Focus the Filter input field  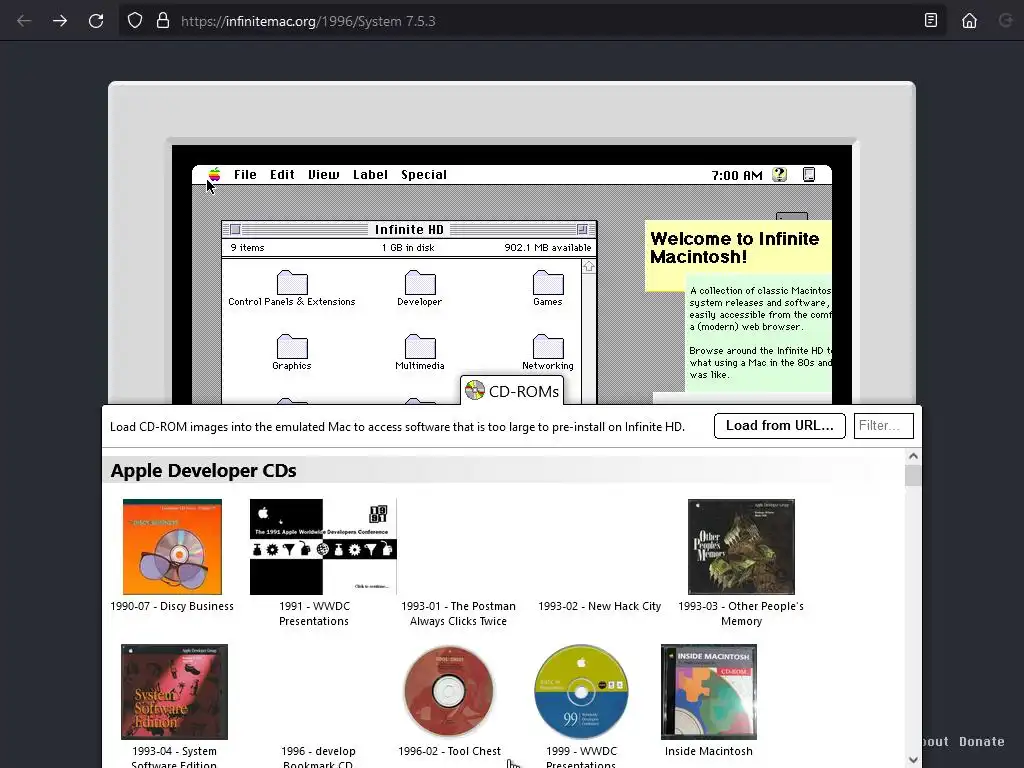click(x=883, y=426)
